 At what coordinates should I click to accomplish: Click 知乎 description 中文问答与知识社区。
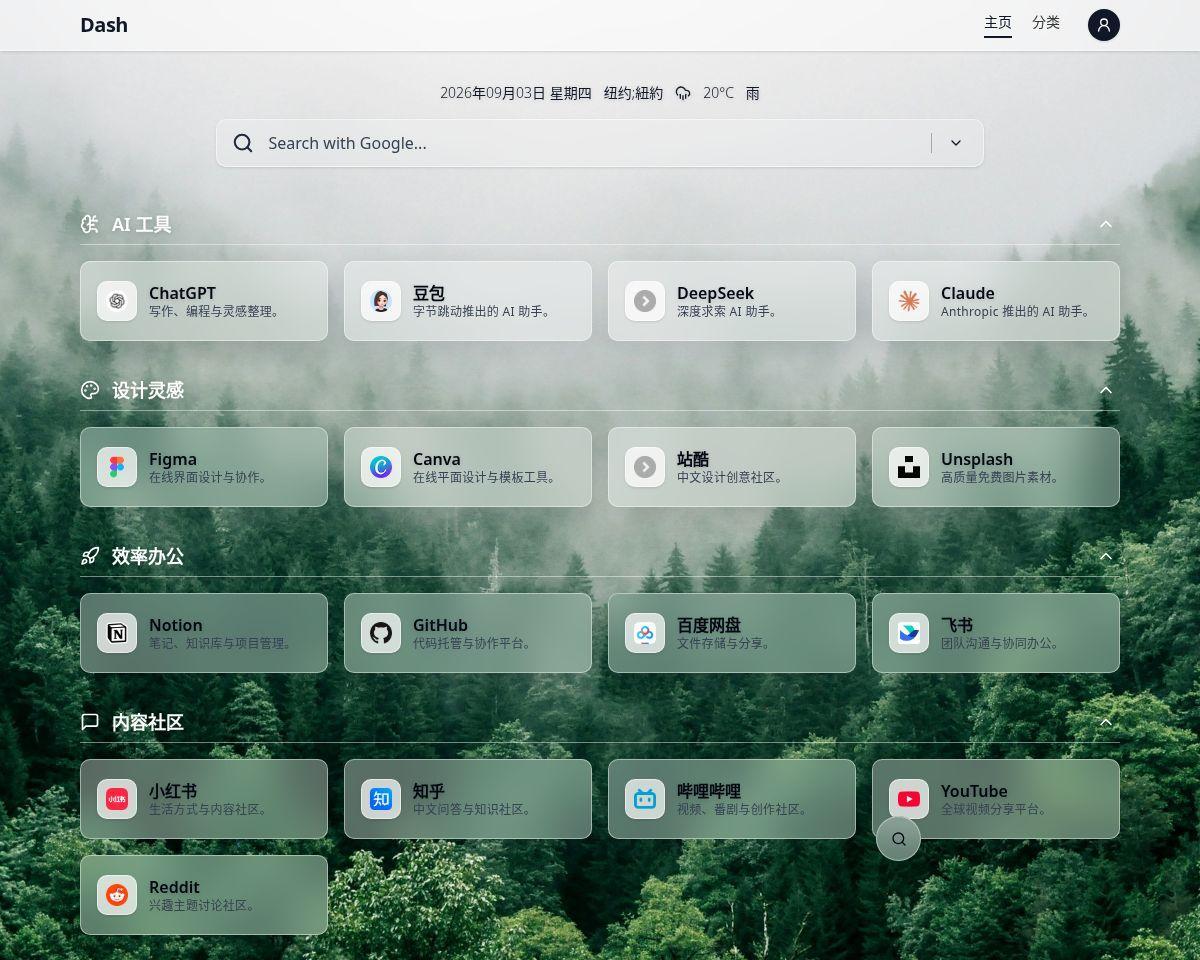pos(475,809)
